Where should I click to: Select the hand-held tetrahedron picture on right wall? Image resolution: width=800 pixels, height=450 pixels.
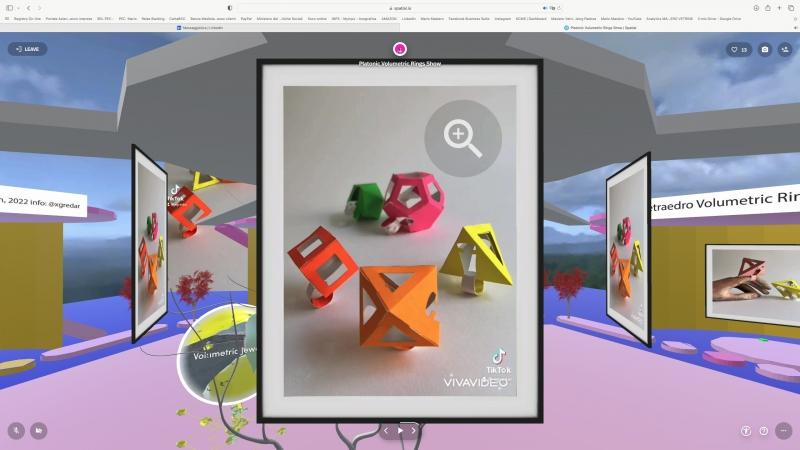point(752,277)
